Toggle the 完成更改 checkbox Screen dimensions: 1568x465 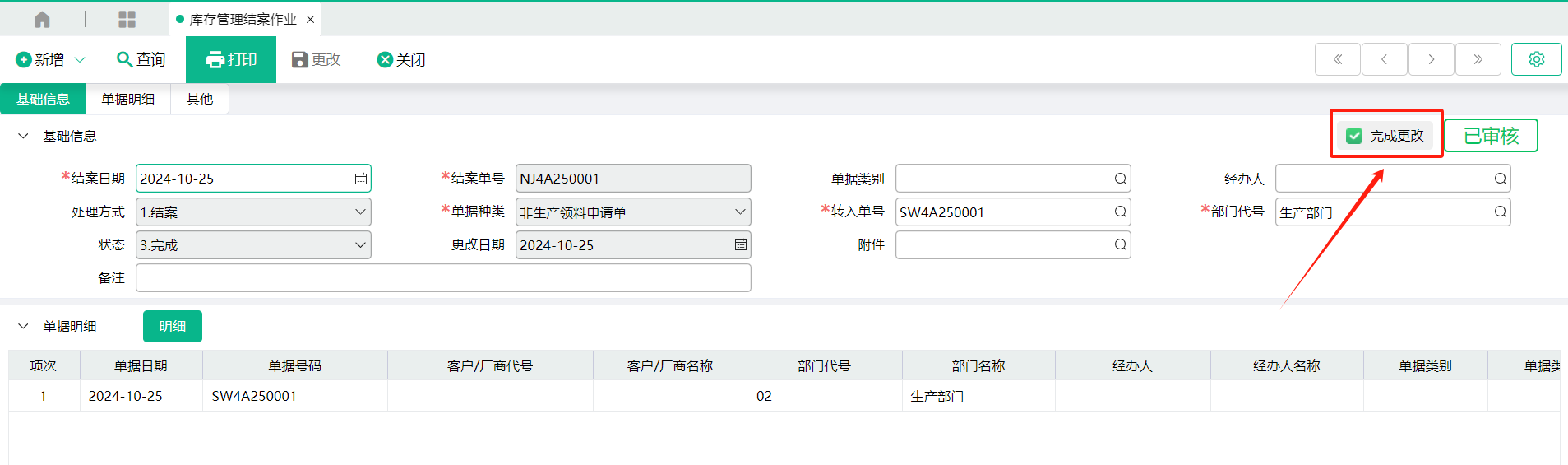click(1354, 136)
